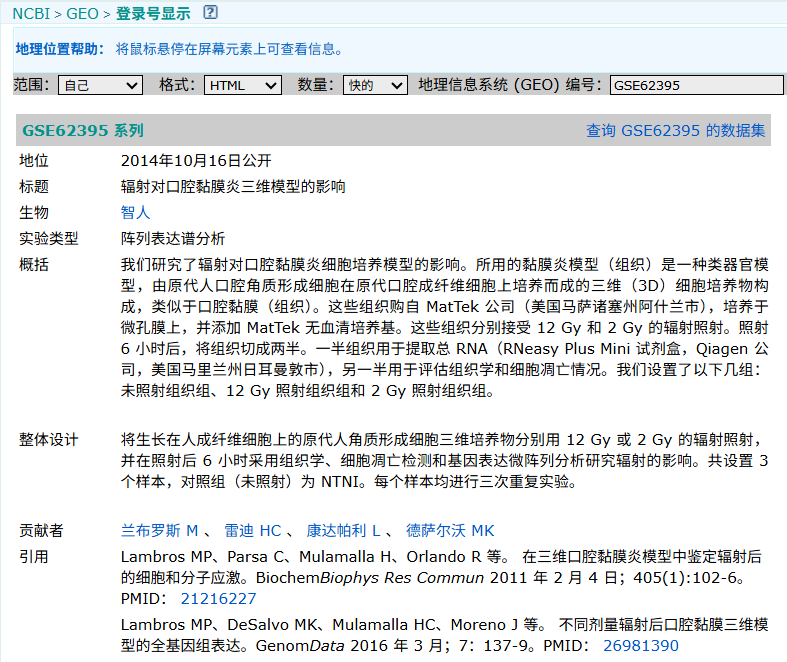Click the GSE62395 系列 heading
Screen dimensions: 787x662
[x=83, y=130]
